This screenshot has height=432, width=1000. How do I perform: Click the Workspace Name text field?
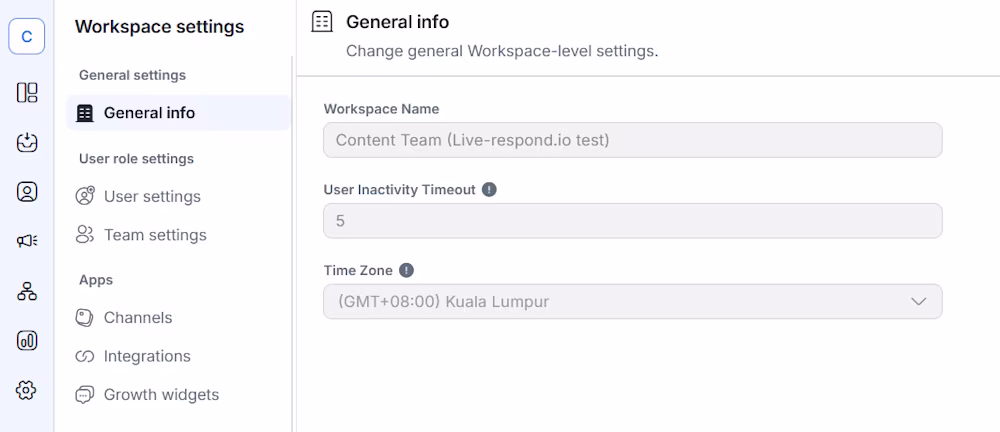point(632,140)
